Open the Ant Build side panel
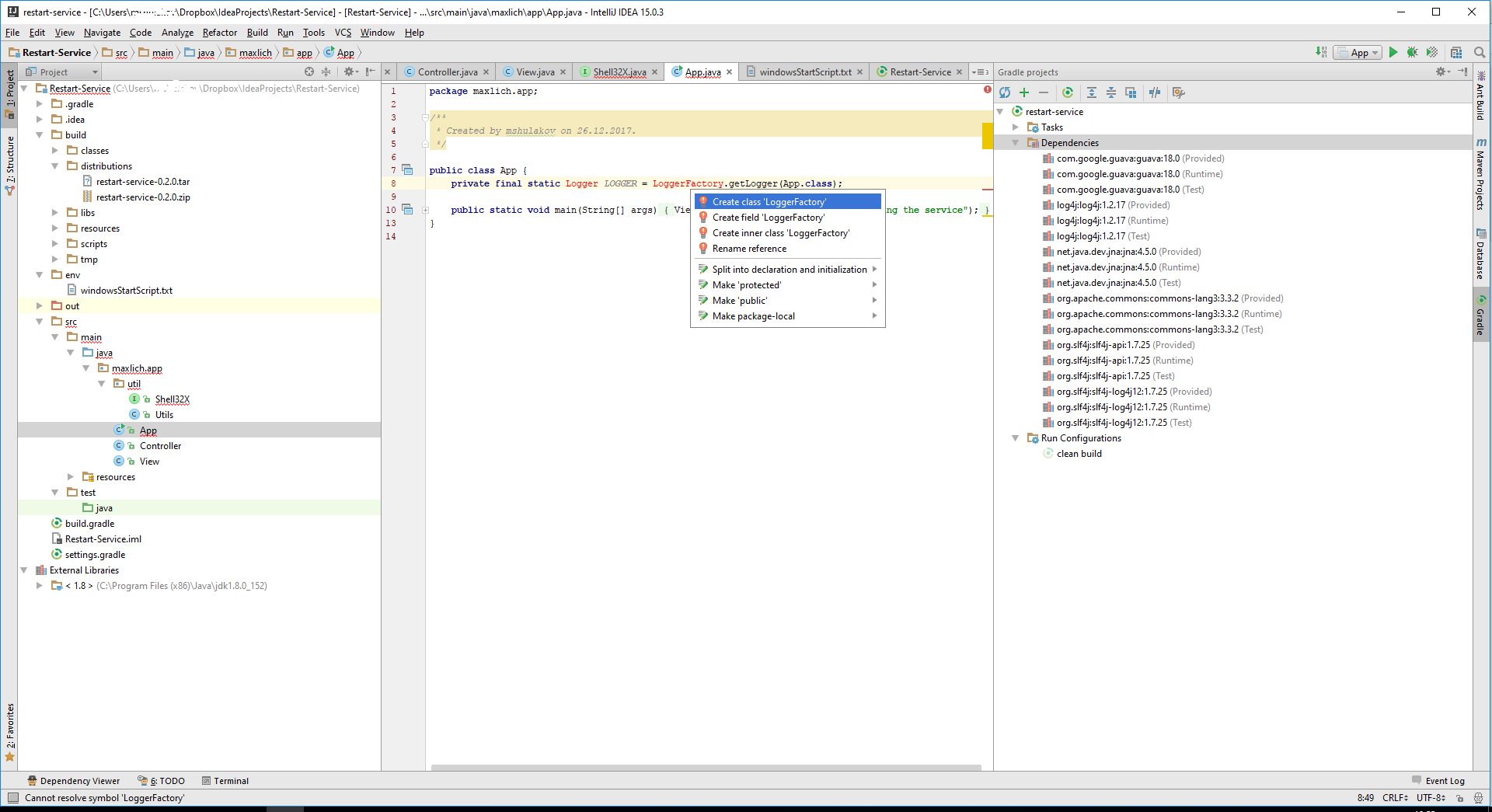This screenshot has width=1492, height=812. coord(1481,96)
